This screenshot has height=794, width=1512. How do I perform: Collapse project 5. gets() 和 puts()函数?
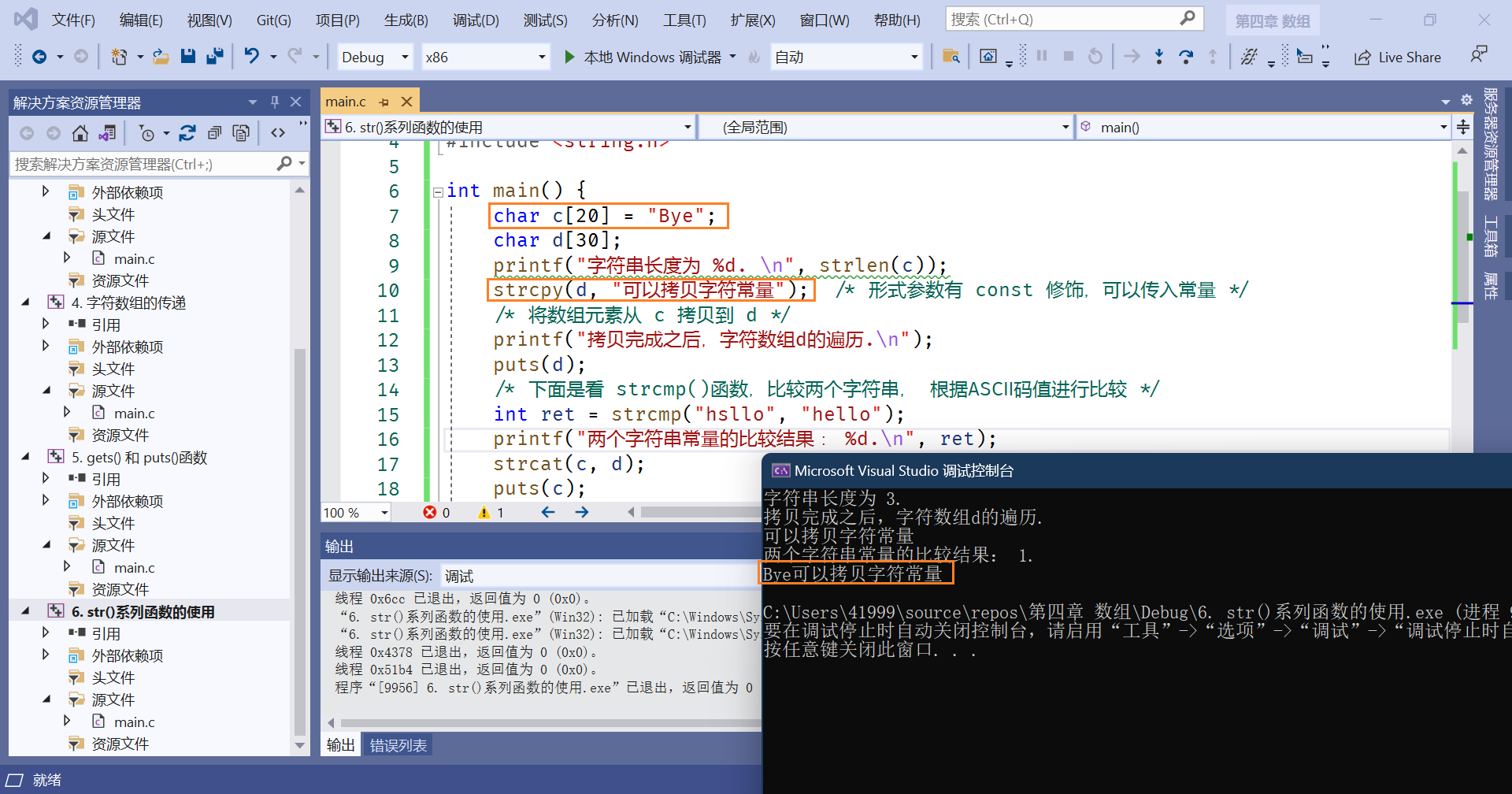pos(25,457)
